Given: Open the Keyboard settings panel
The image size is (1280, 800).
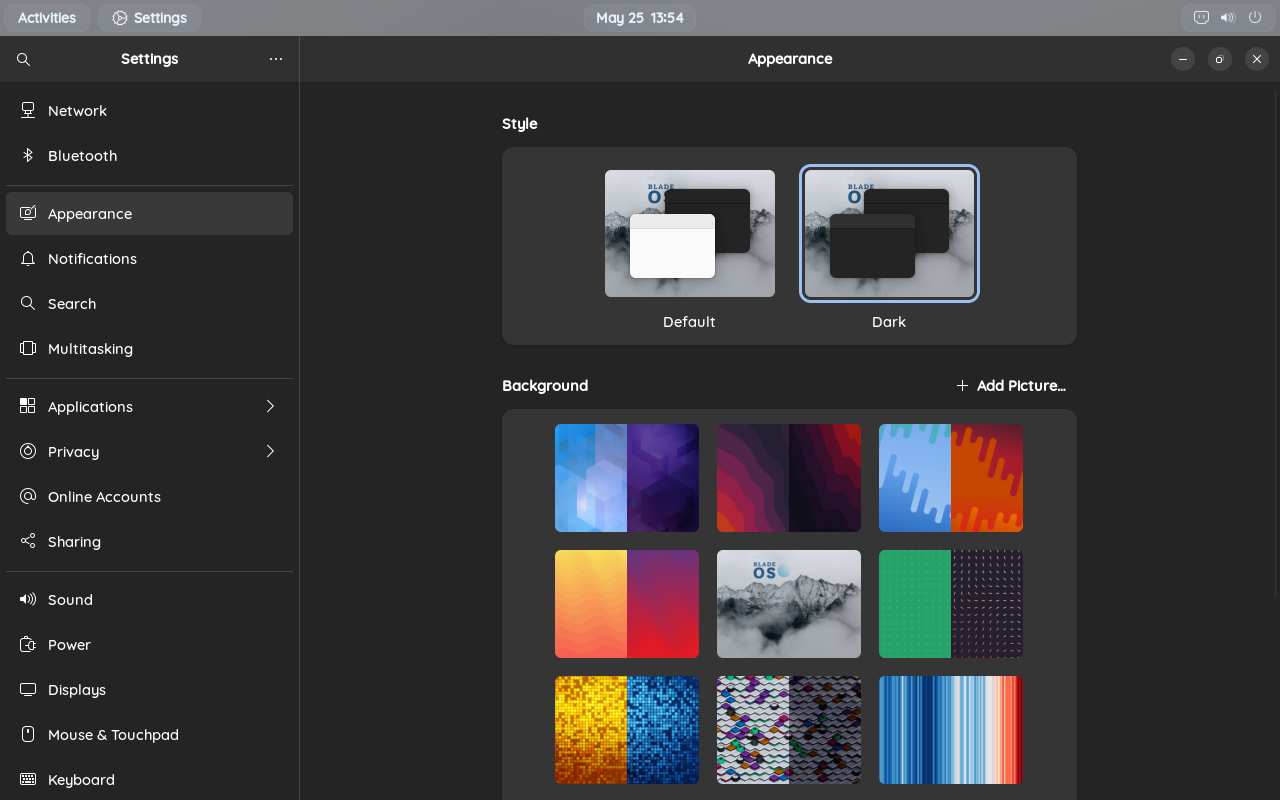Looking at the screenshot, I should 149,780.
